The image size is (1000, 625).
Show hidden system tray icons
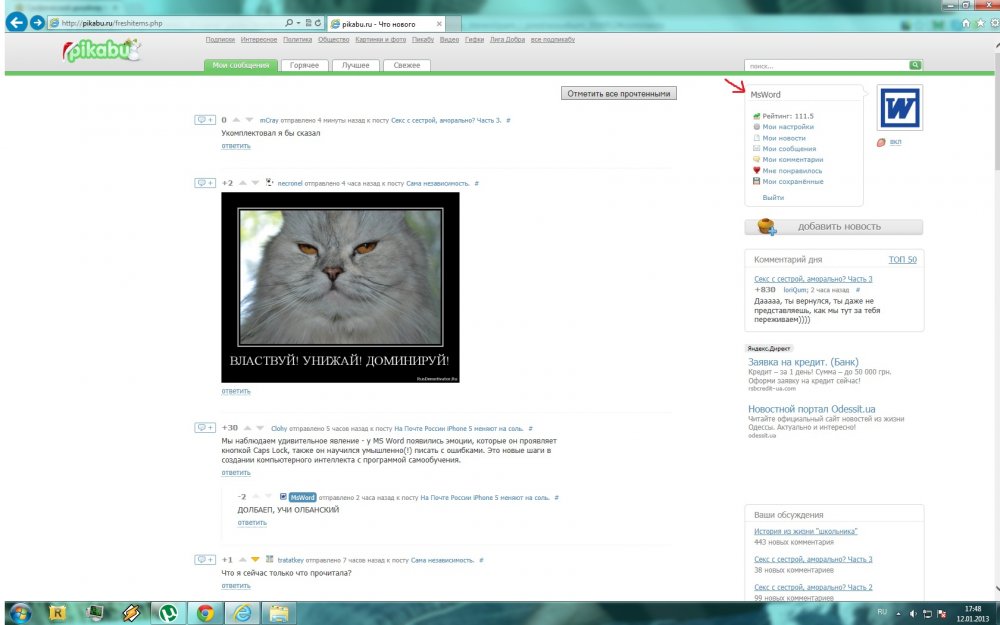(x=897, y=612)
